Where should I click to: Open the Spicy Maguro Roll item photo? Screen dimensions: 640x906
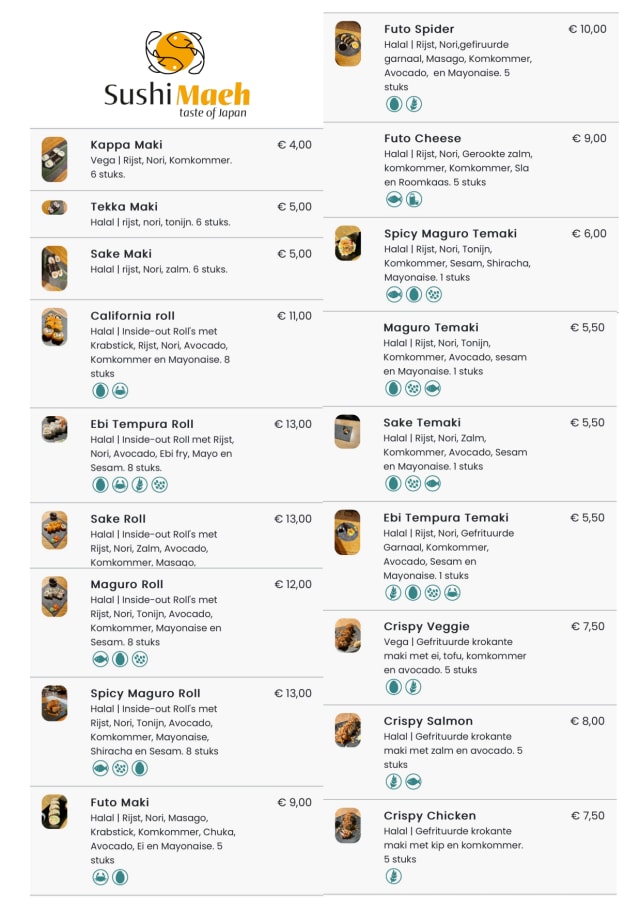pos(54,703)
